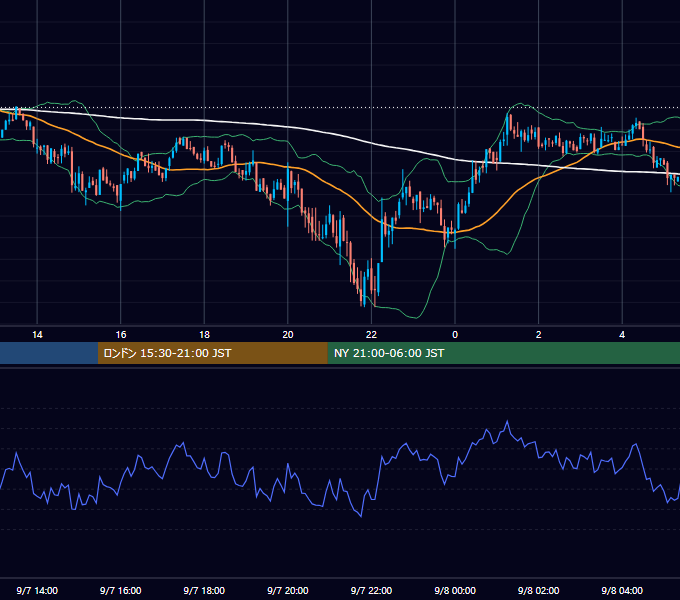Click the '14' hour label on price chart axis

click(37, 335)
